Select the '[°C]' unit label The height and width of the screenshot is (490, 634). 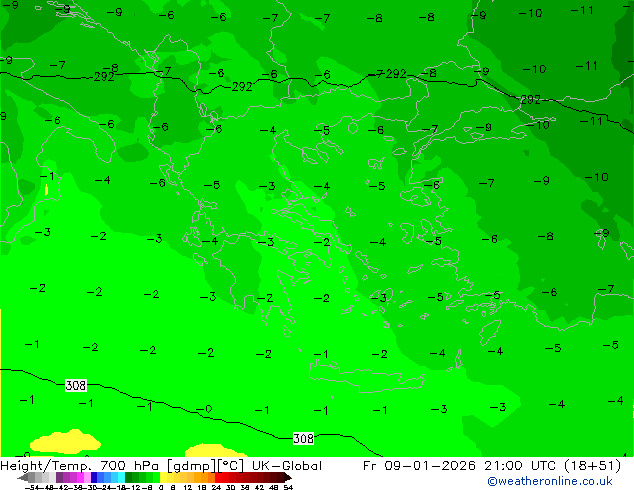coord(231,466)
